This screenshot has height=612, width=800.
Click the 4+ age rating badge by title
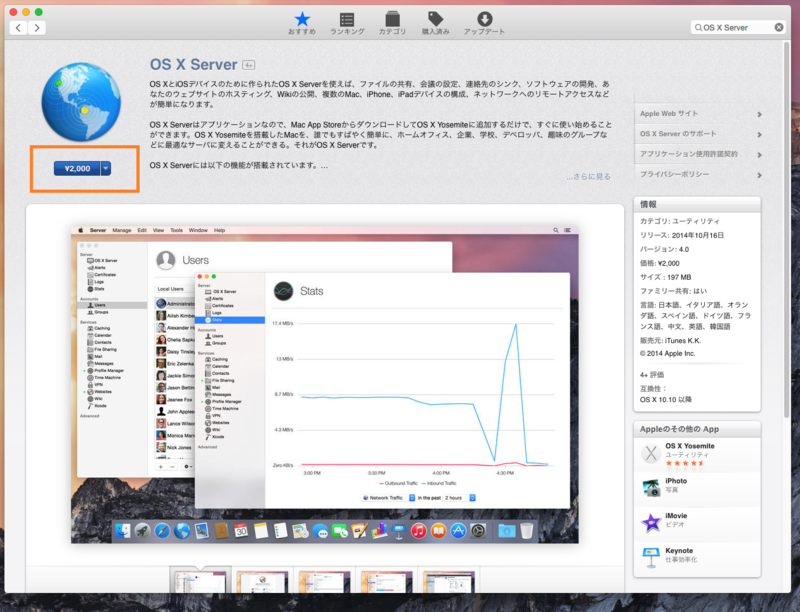click(x=248, y=65)
